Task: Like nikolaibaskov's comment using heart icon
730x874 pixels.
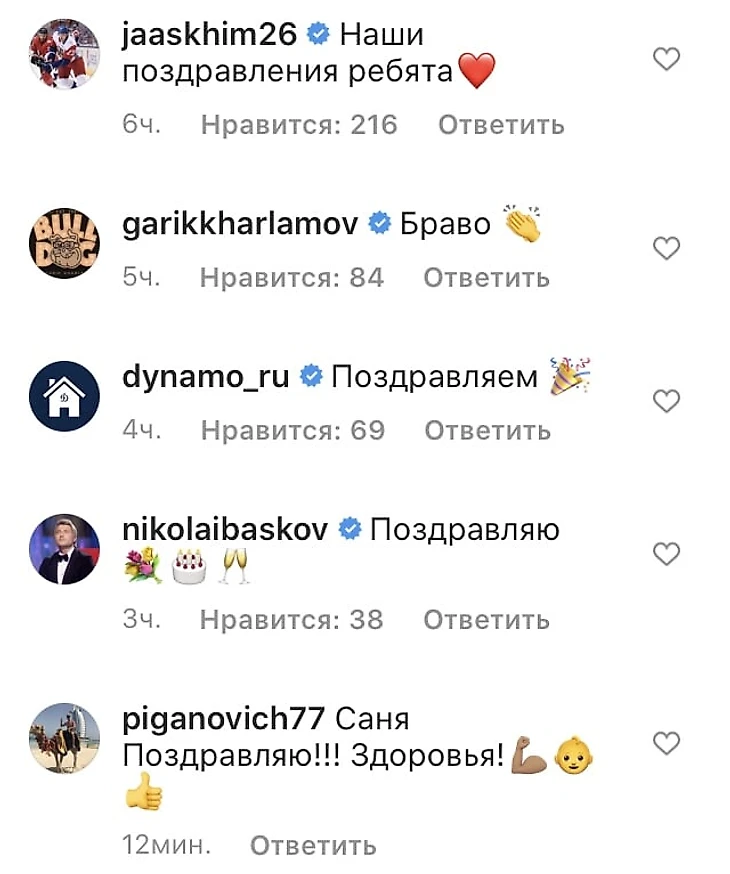Action: [x=666, y=553]
